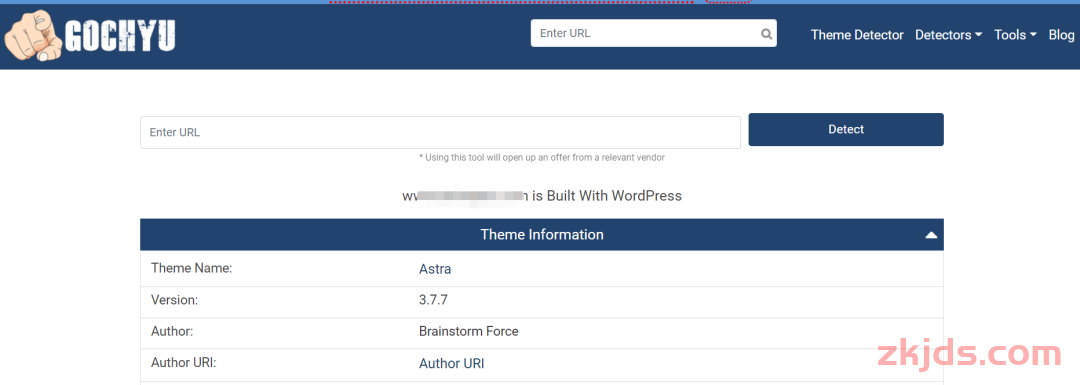Open the Tools dropdown menu
This screenshot has width=1080, height=385.
pos(1015,34)
